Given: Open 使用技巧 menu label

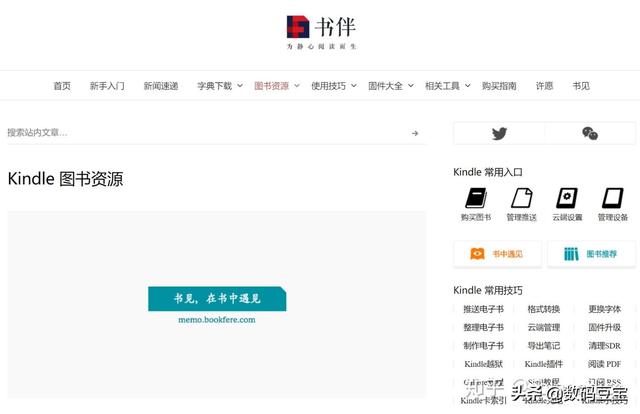Looking at the screenshot, I should click(x=329, y=86).
